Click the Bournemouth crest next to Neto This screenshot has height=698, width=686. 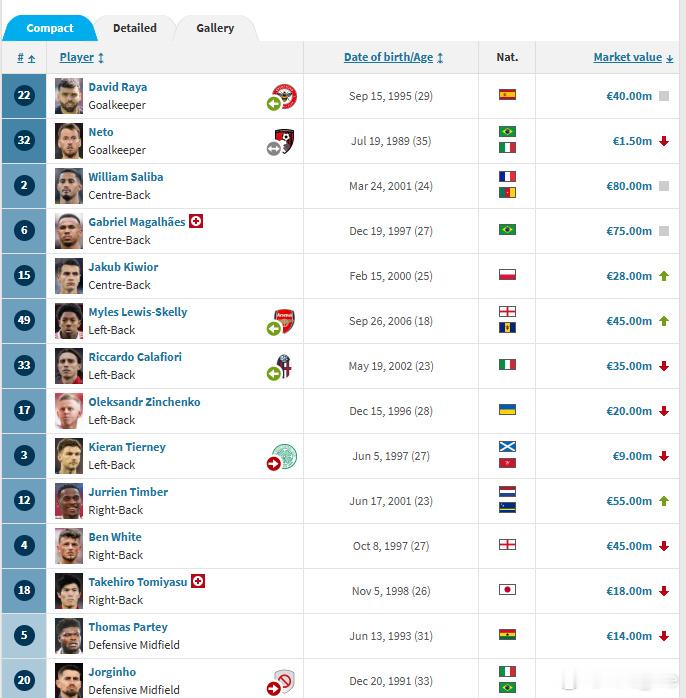(284, 141)
